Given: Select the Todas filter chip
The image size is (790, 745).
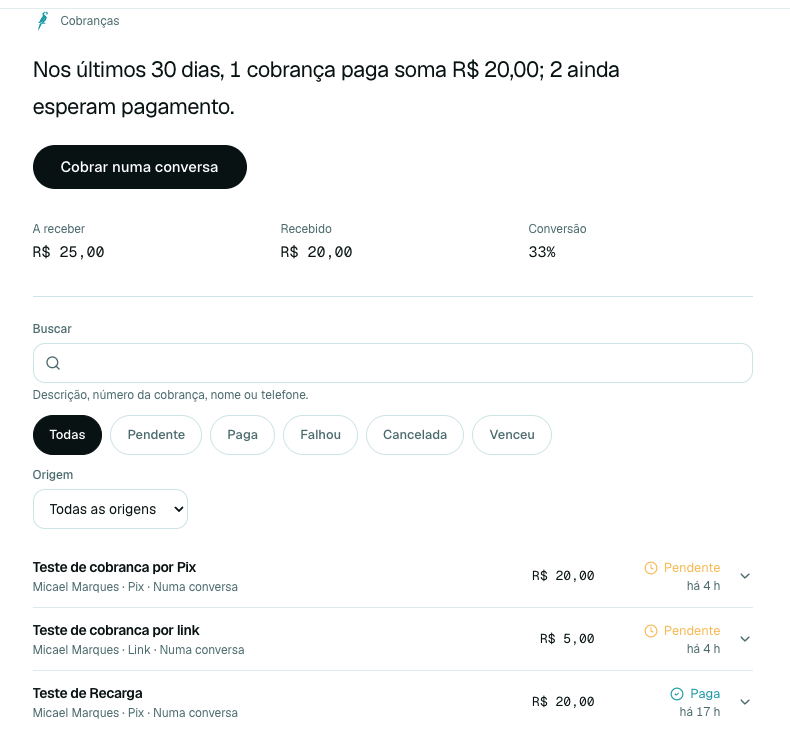Looking at the screenshot, I should [68, 435].
